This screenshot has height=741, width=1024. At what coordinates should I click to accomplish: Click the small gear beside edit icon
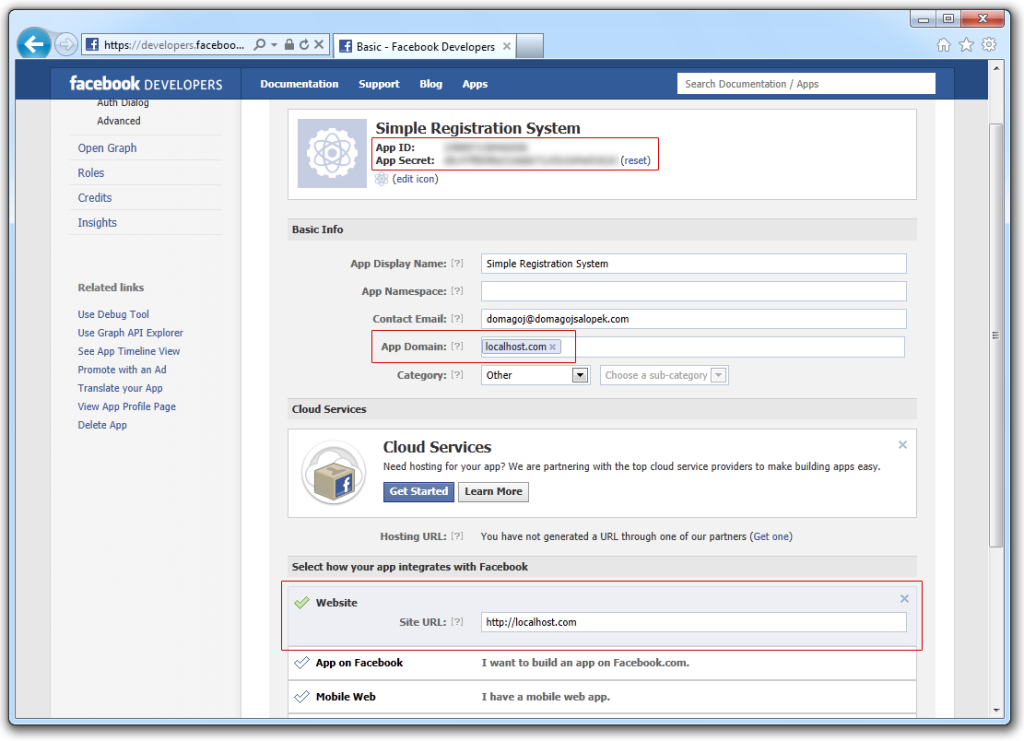tap(381, 179)
